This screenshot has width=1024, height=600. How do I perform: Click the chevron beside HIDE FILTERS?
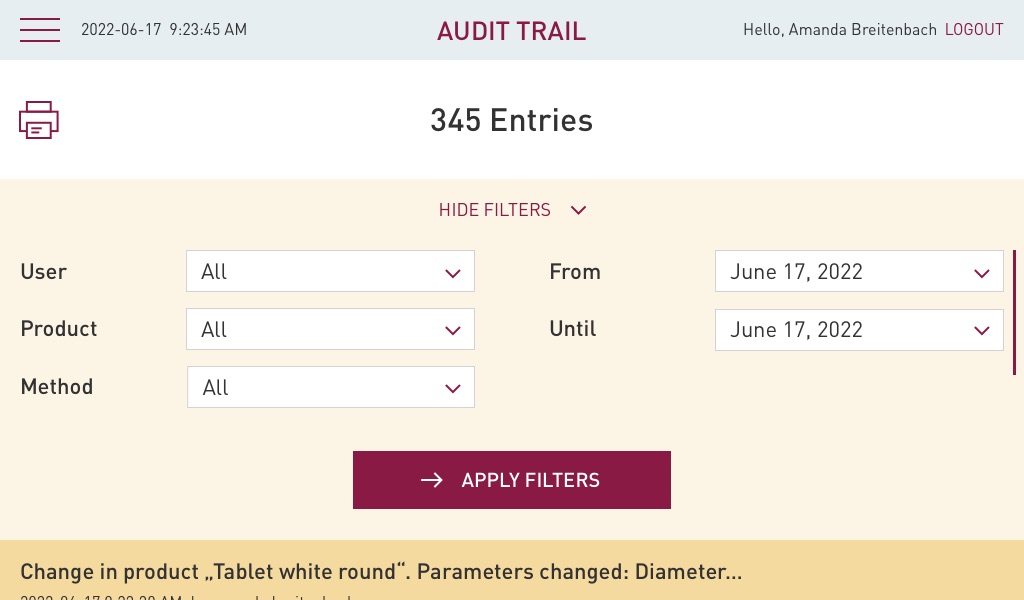click(578, 210)
